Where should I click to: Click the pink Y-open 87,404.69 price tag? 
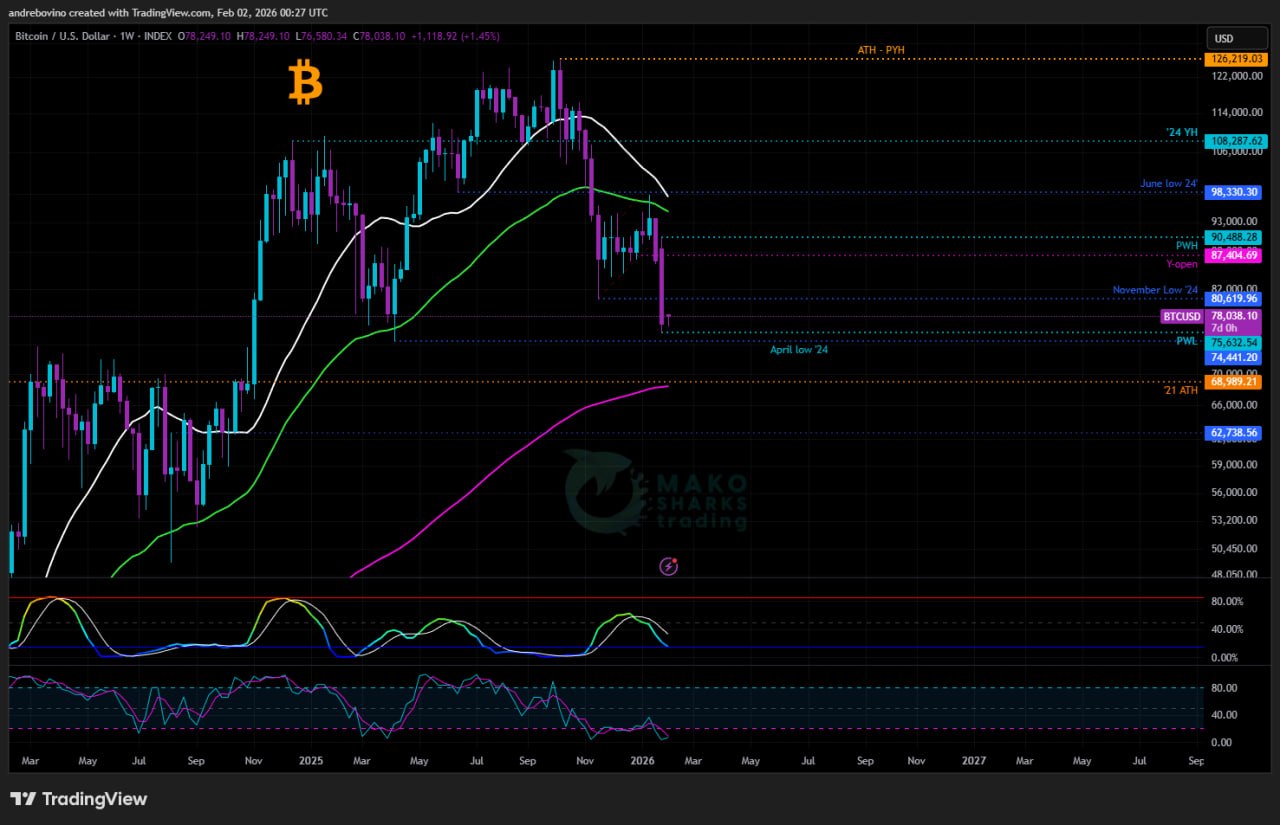click(1235, 256)
